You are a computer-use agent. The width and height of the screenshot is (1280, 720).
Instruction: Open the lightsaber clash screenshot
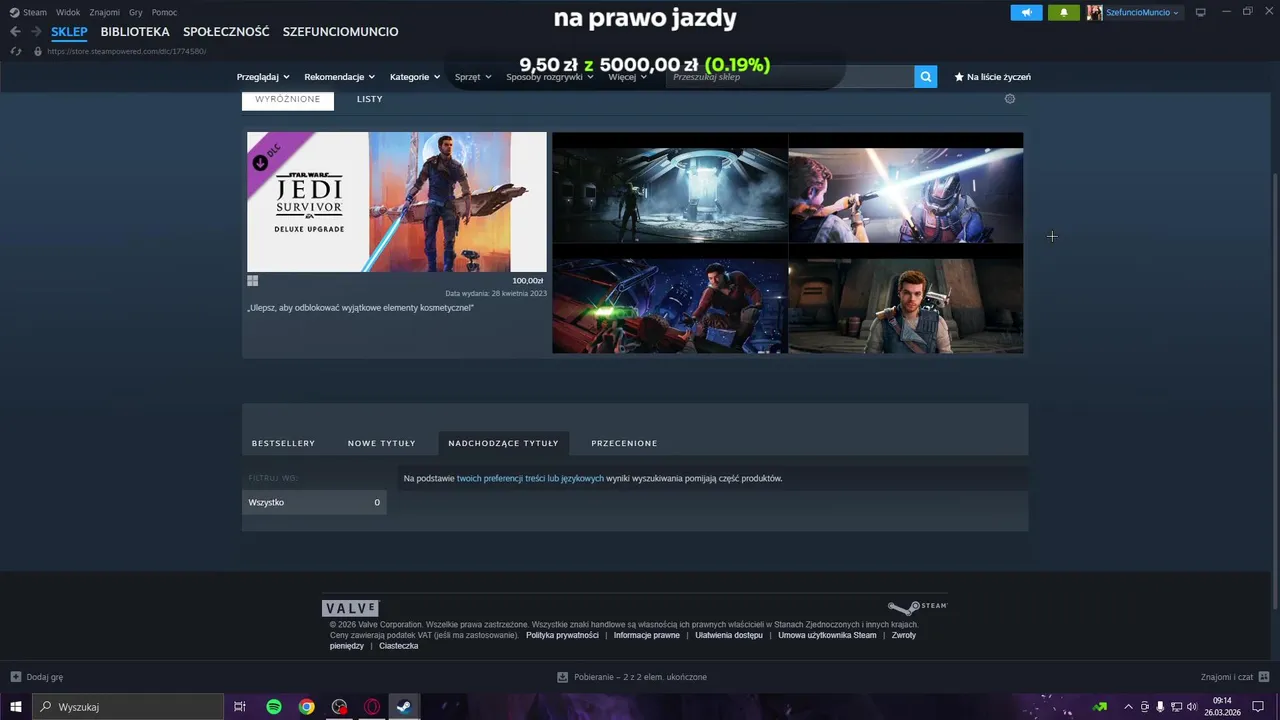[906, 188]
